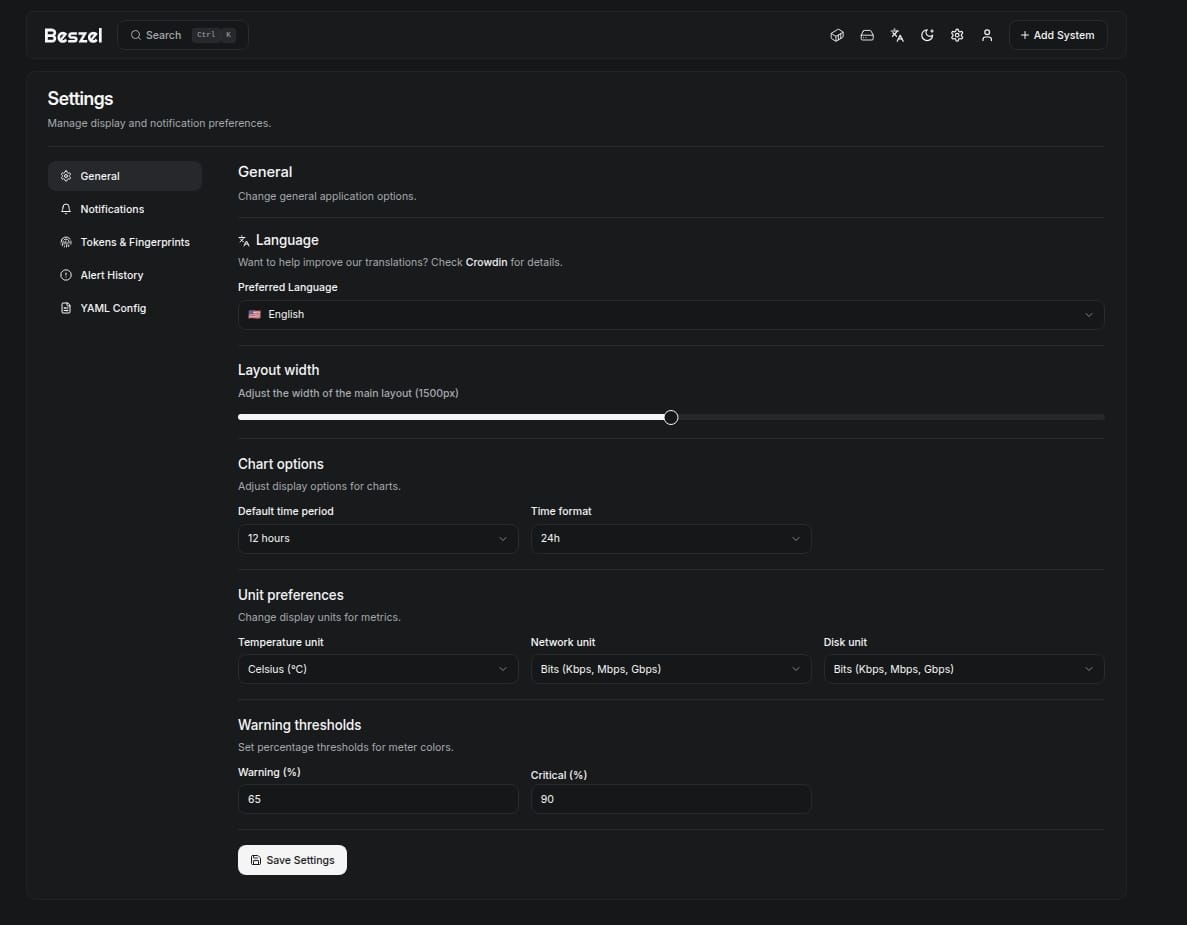
Task: Expand the Preferred Language dropdown
Action: [x=670, y=314]
